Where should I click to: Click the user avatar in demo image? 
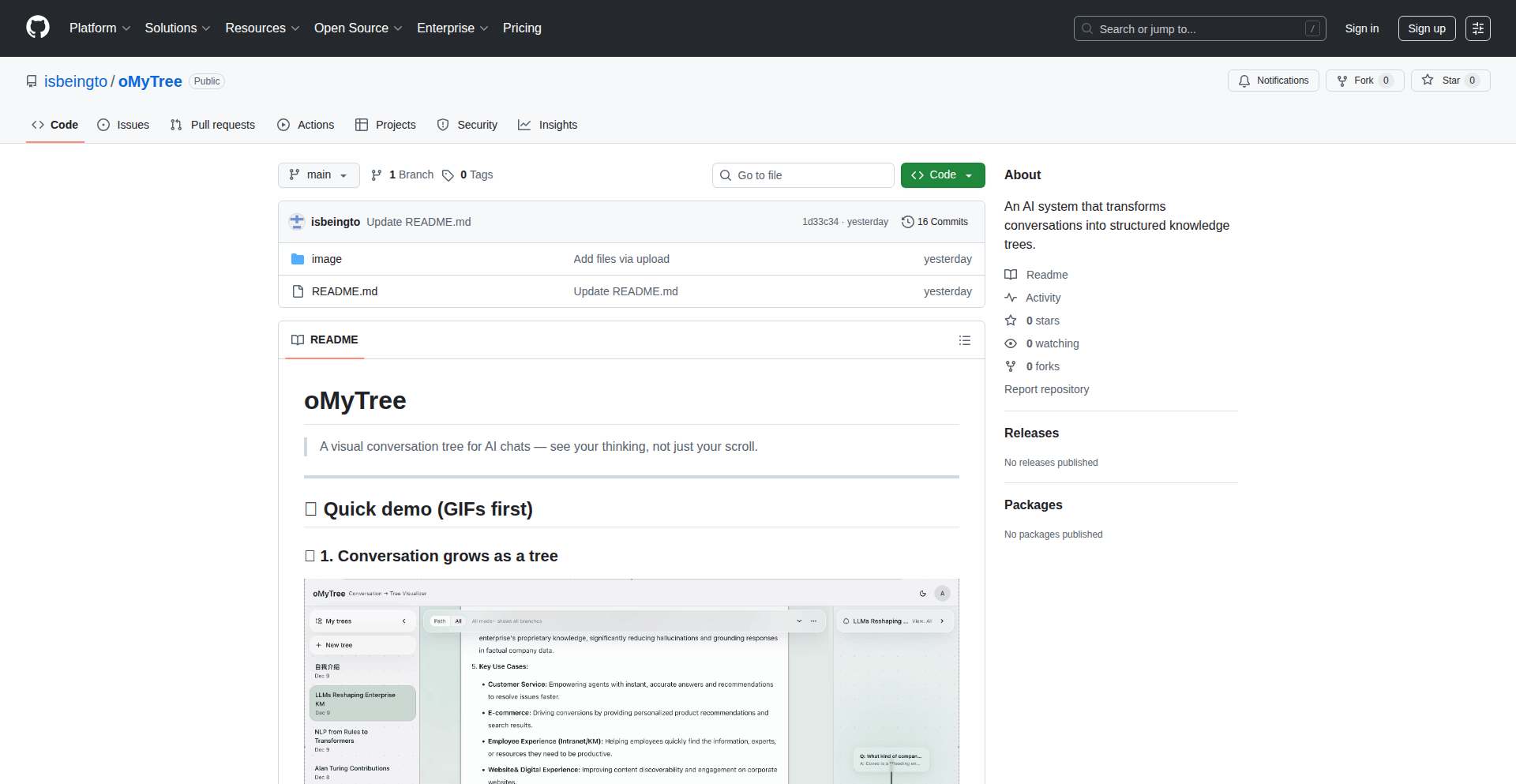(942, 594)
